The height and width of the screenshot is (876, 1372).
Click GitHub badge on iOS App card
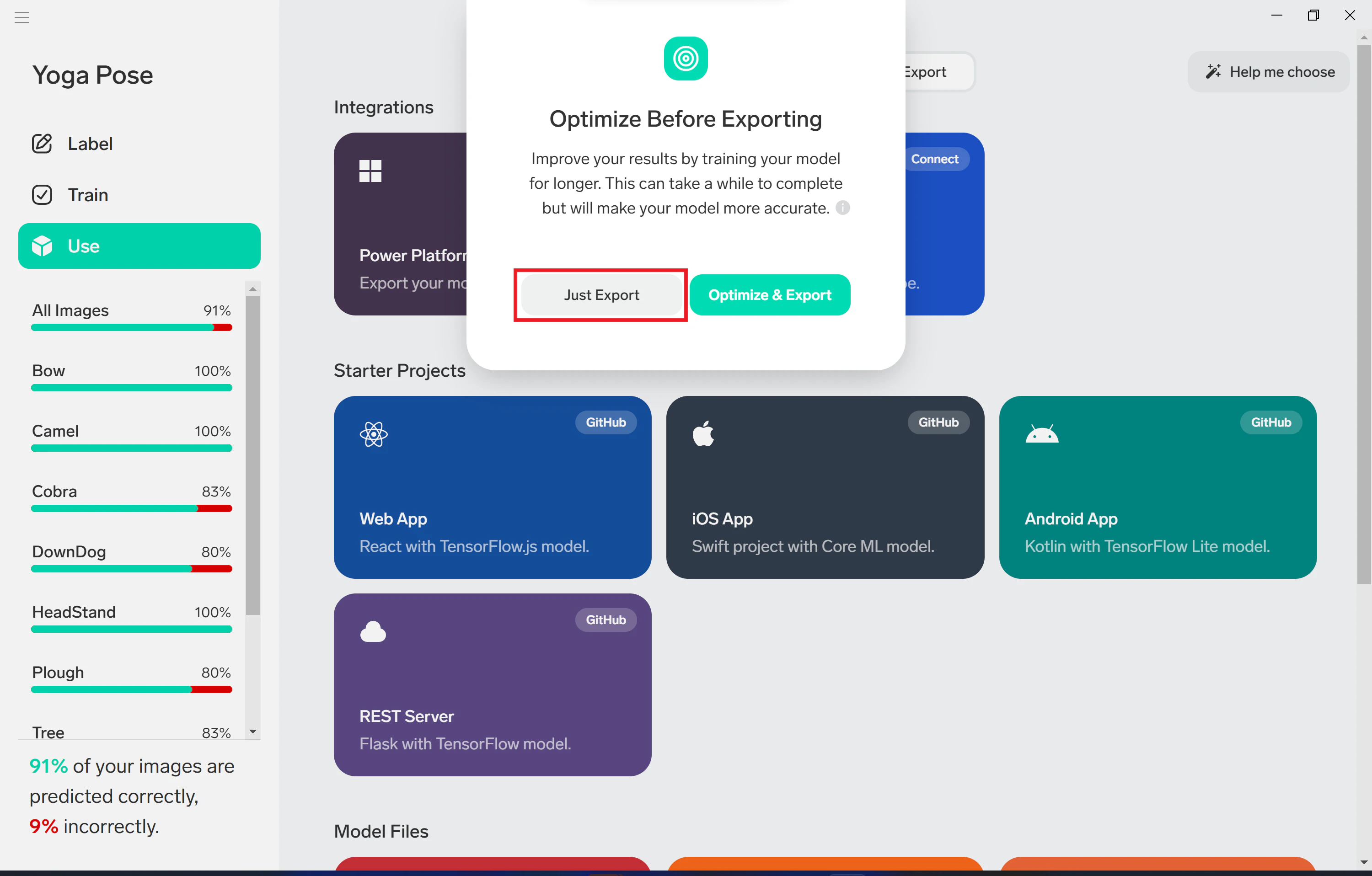[x=938, y=422]
